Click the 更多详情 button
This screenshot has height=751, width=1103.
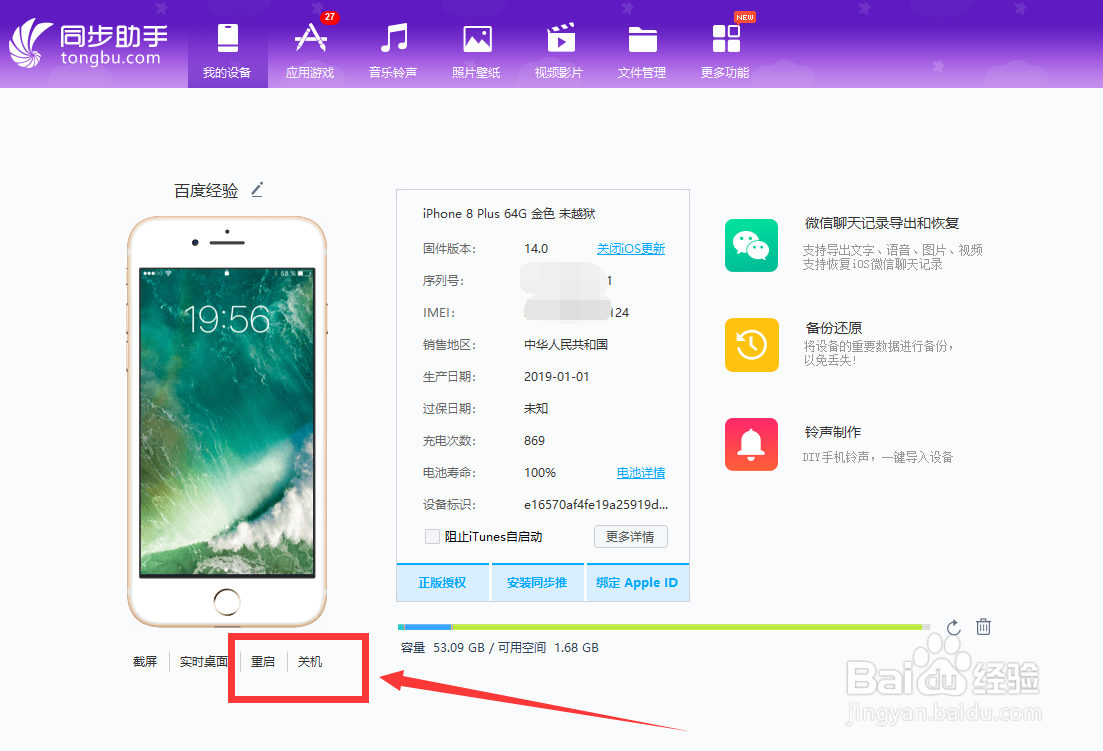tap(630, 537)
